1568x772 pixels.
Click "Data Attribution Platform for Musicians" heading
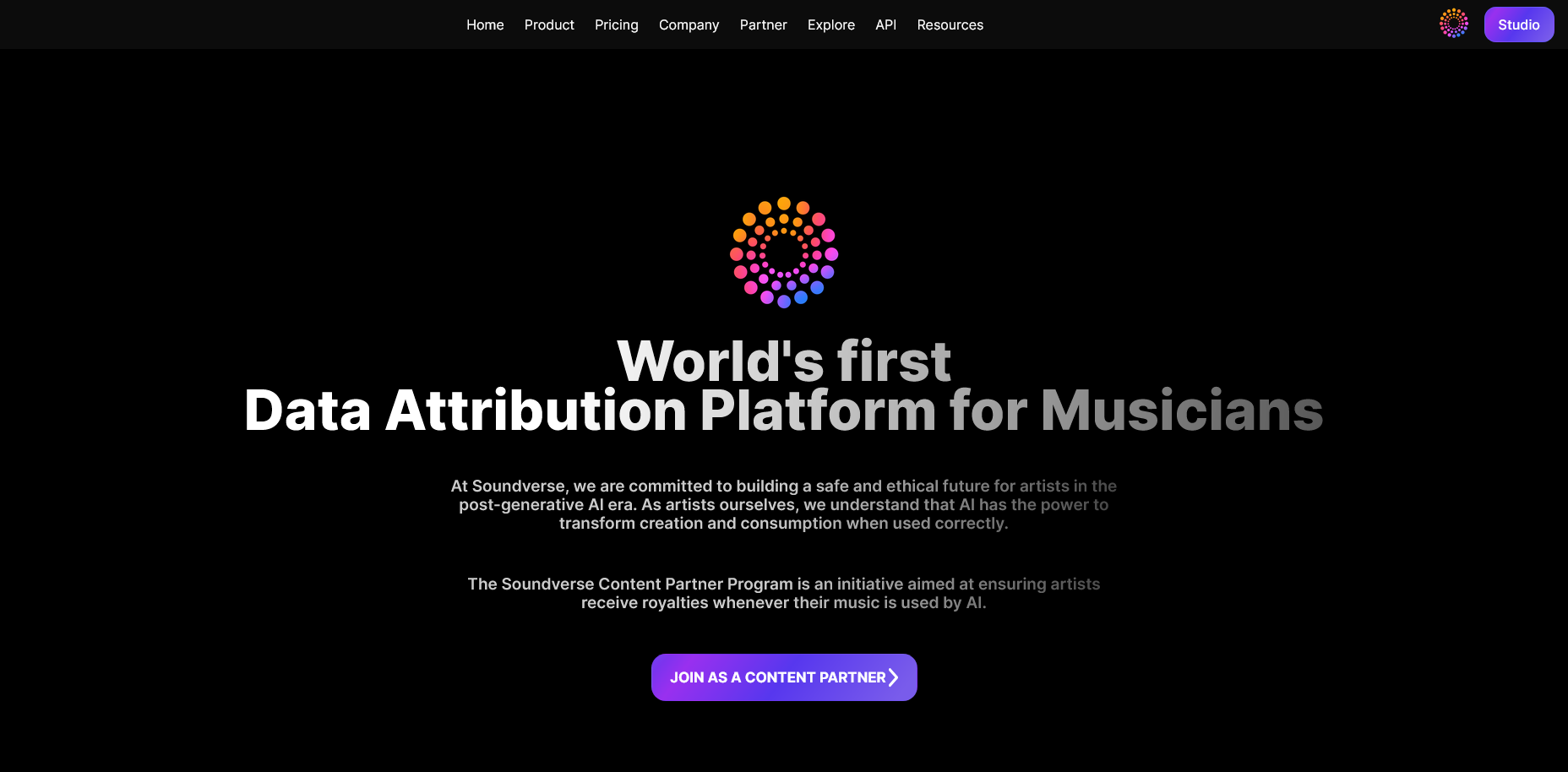tap(784, 410)
